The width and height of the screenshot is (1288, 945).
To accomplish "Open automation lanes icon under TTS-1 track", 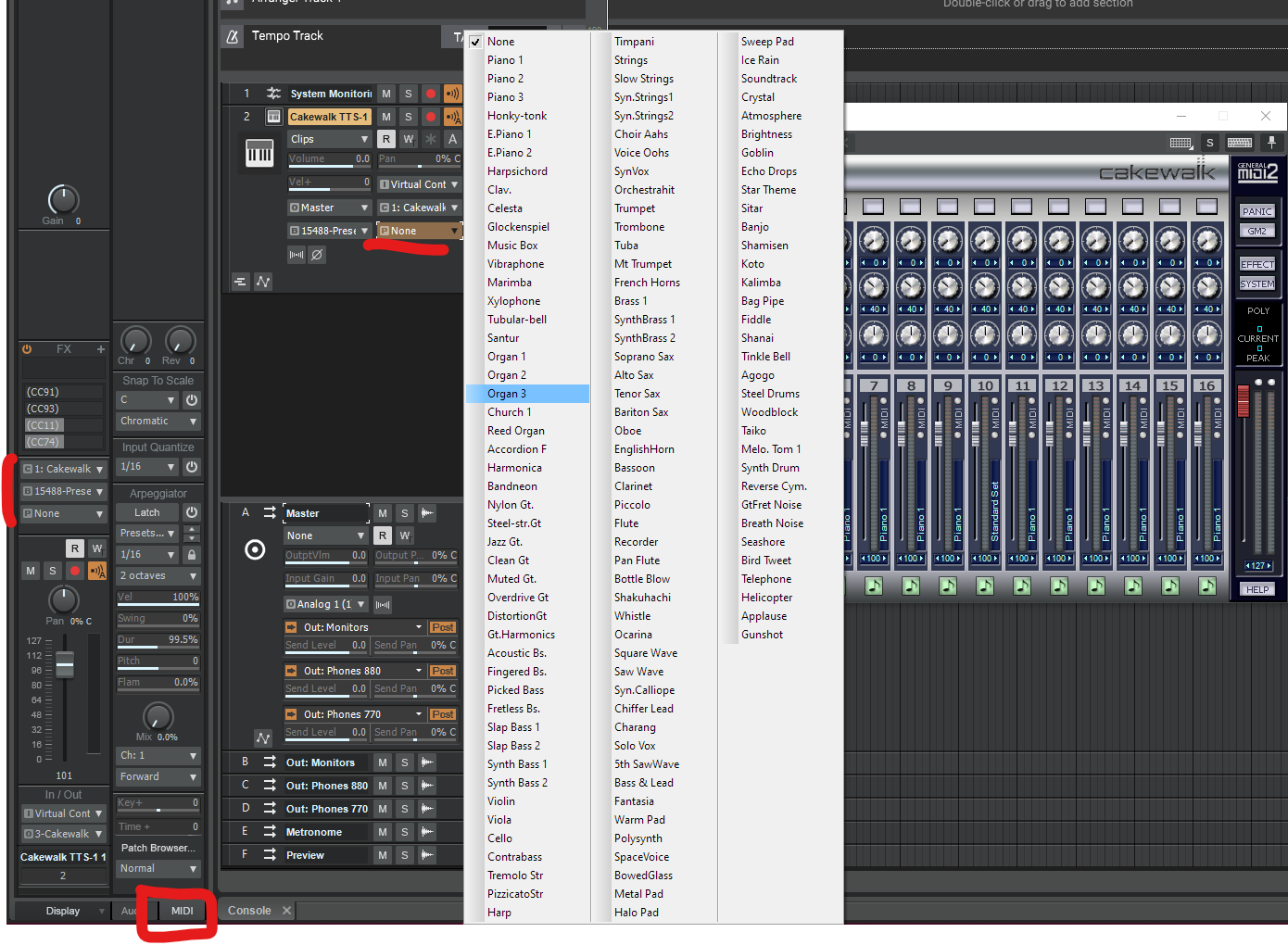I will coord(263,282).
